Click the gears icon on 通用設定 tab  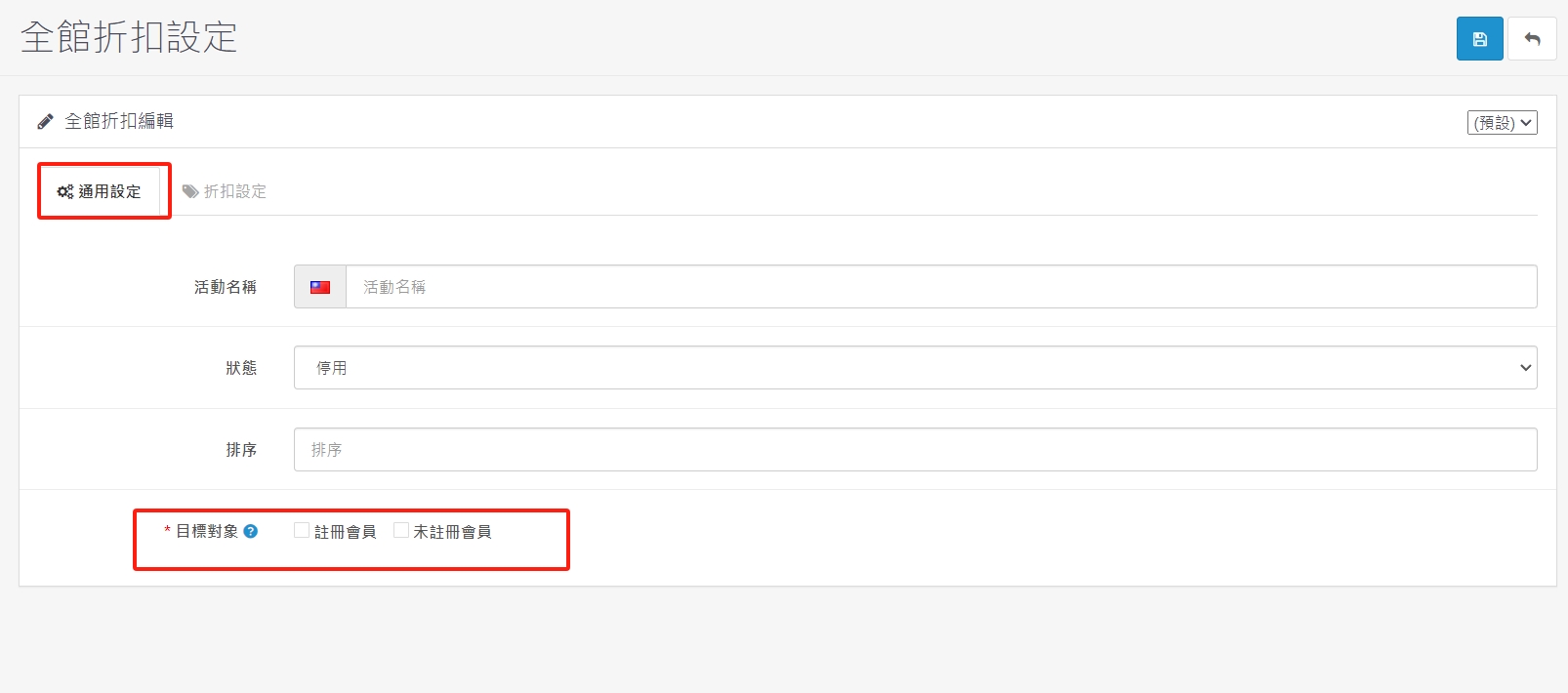[65, 191]
